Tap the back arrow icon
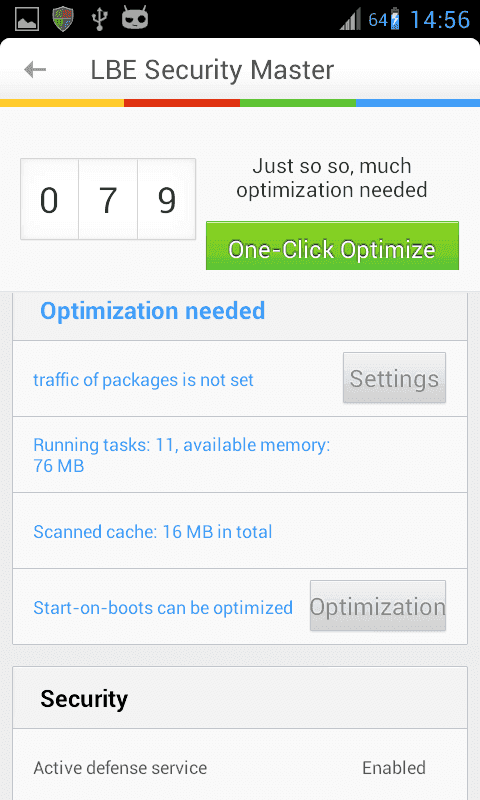The height and width of the screenshot is (800, 480). 35,69
